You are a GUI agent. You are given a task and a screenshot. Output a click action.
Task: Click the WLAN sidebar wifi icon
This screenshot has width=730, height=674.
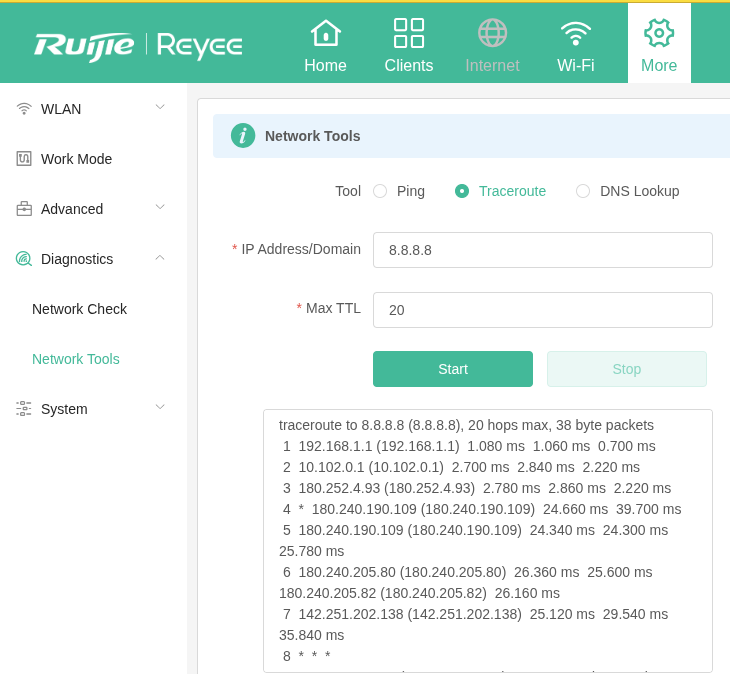coord(24,109)
